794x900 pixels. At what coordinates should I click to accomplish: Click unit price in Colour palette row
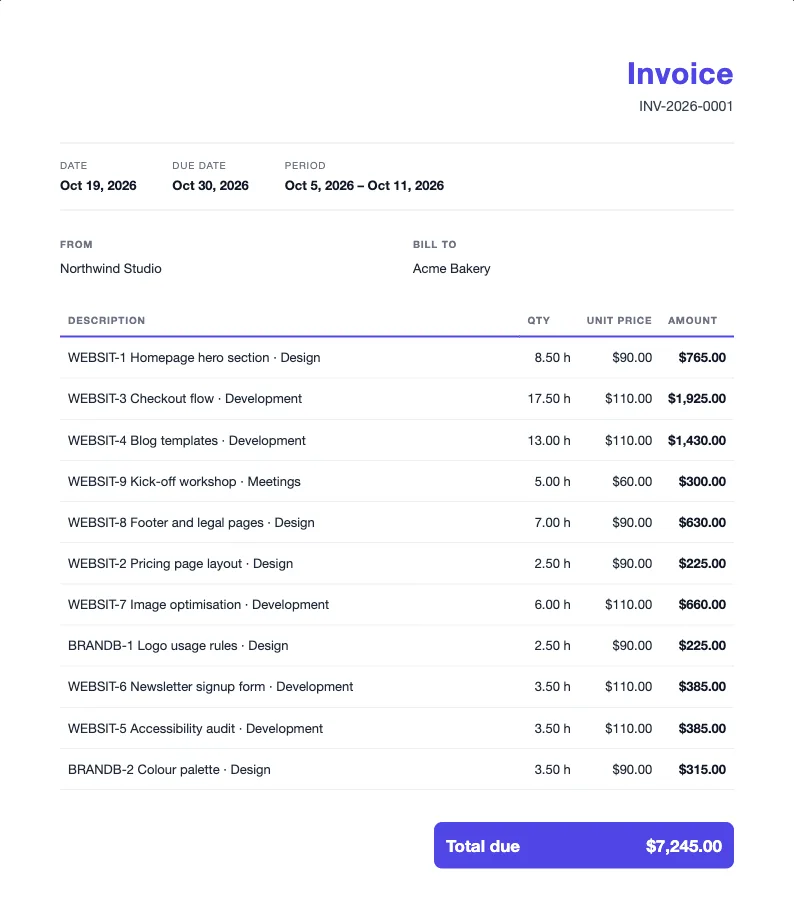point(632,770)
